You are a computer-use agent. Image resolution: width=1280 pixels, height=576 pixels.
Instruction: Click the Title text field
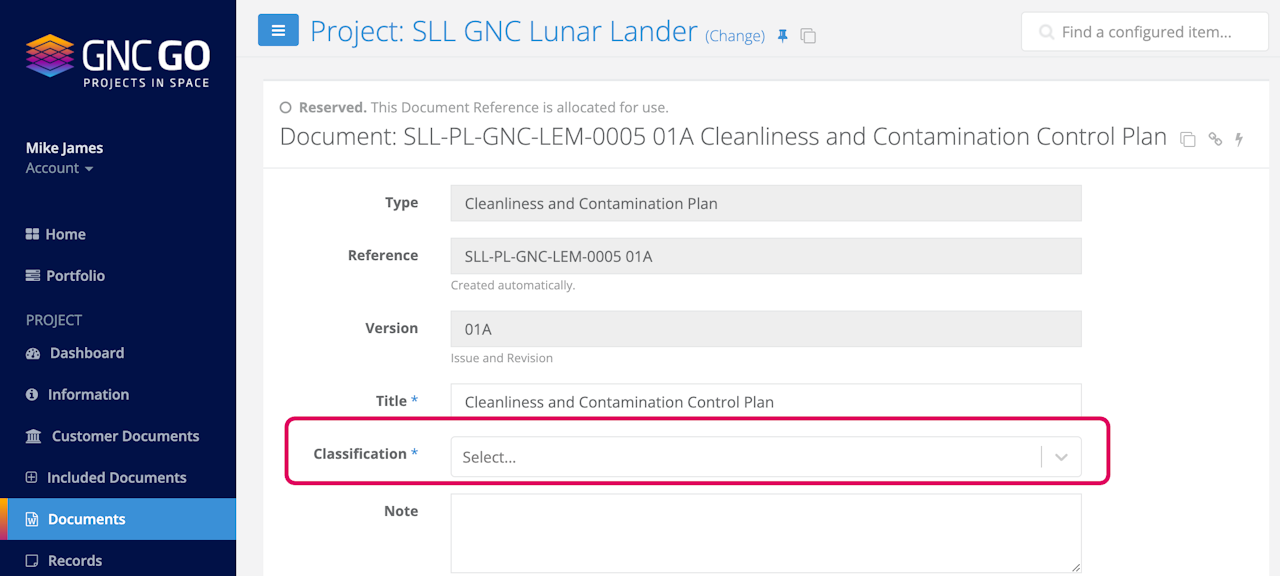click(765, 402)
